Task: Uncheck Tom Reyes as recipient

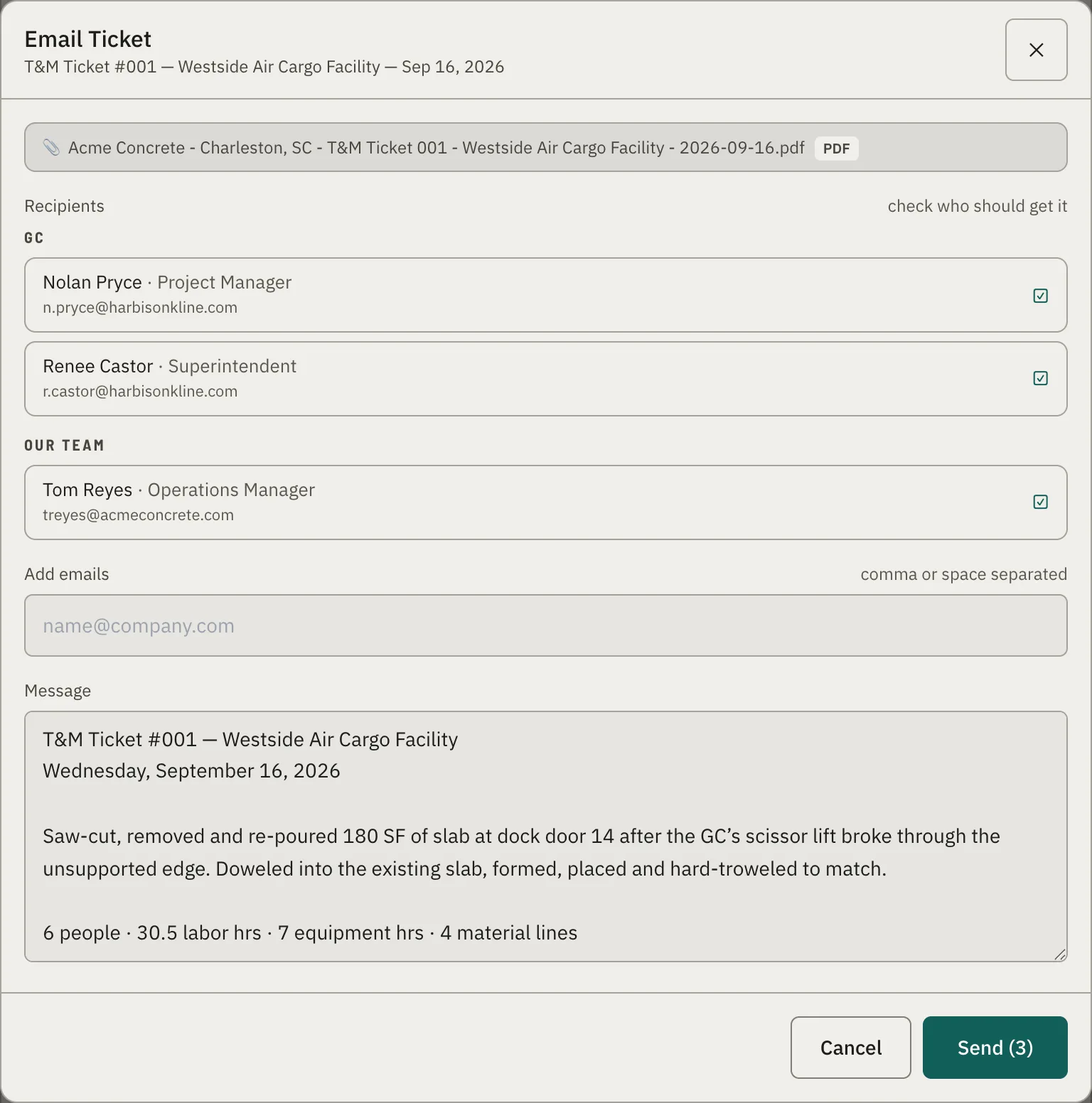Action: coord(1040,502)
